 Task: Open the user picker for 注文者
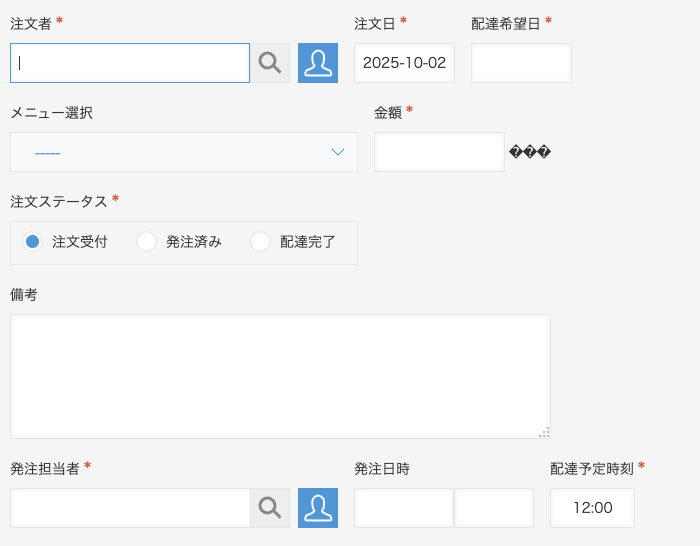(x=318, y=63)
